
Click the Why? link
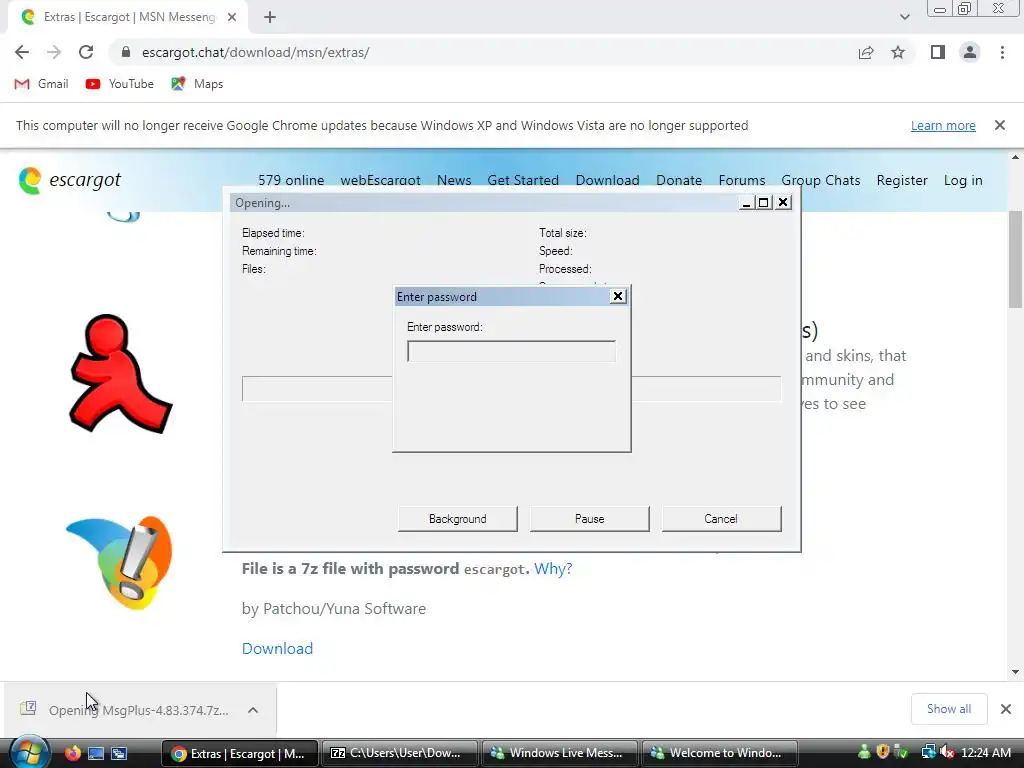click(553, 569)
